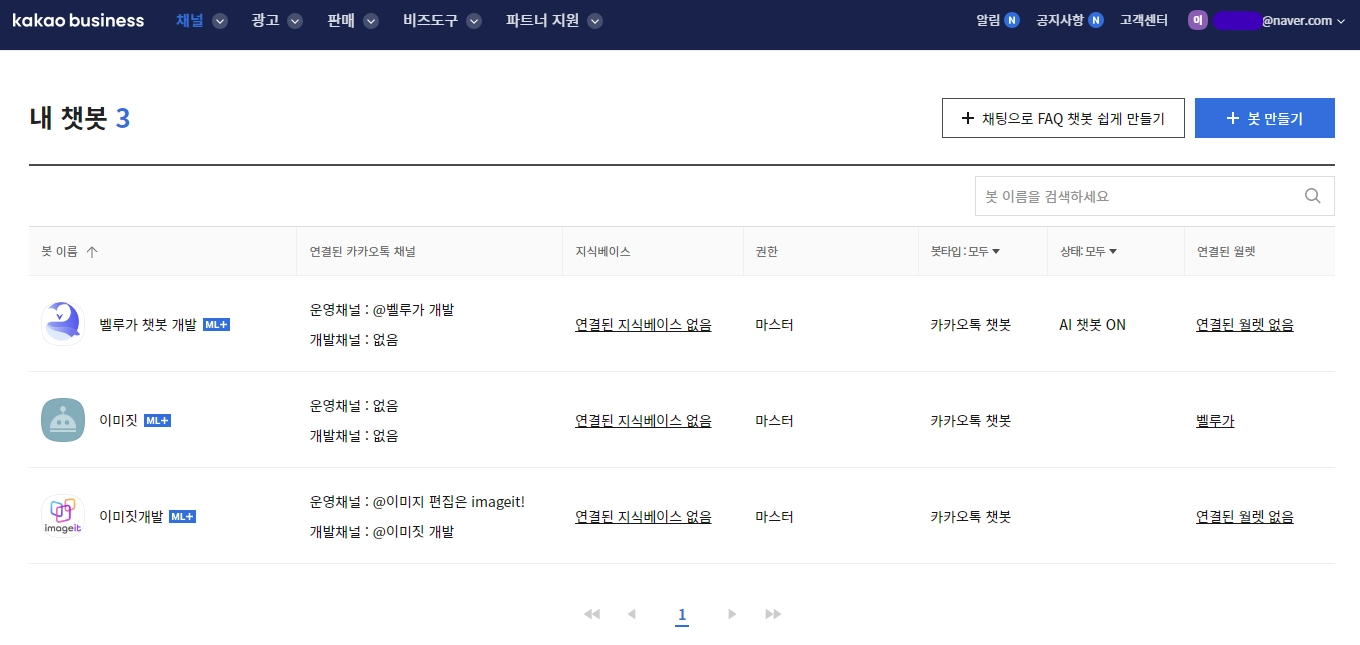This screenshot has width=1360, height=645.
Task: Click 연결된 지식베이스 없음 for 이미짓 row
Action: coord(643,421)
